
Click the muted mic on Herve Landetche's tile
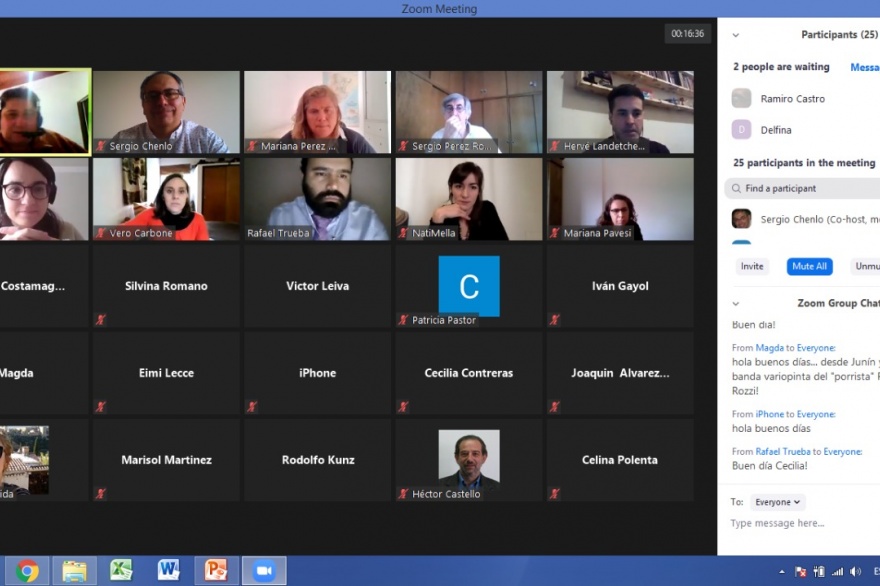(555, 146)
